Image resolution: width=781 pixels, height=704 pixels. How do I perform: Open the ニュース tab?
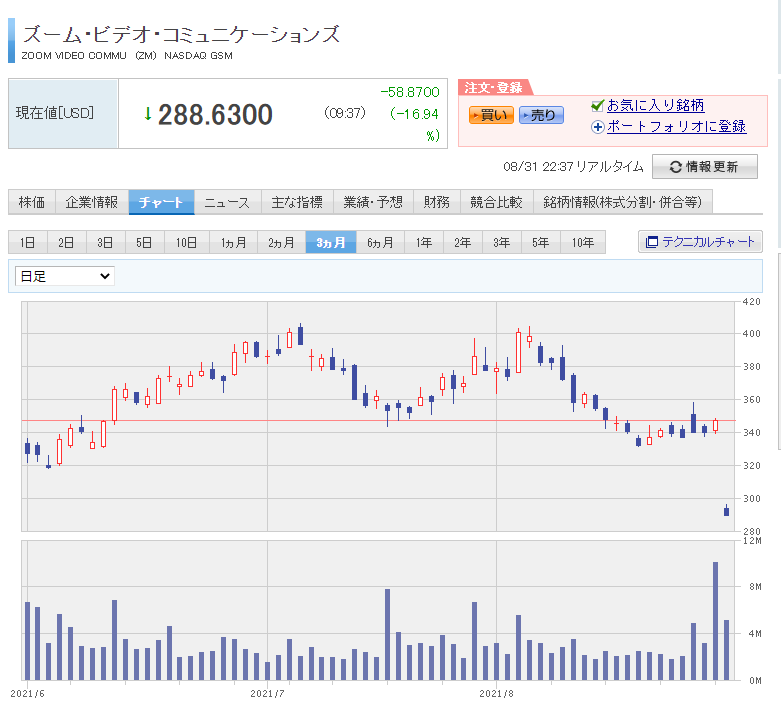227,202
